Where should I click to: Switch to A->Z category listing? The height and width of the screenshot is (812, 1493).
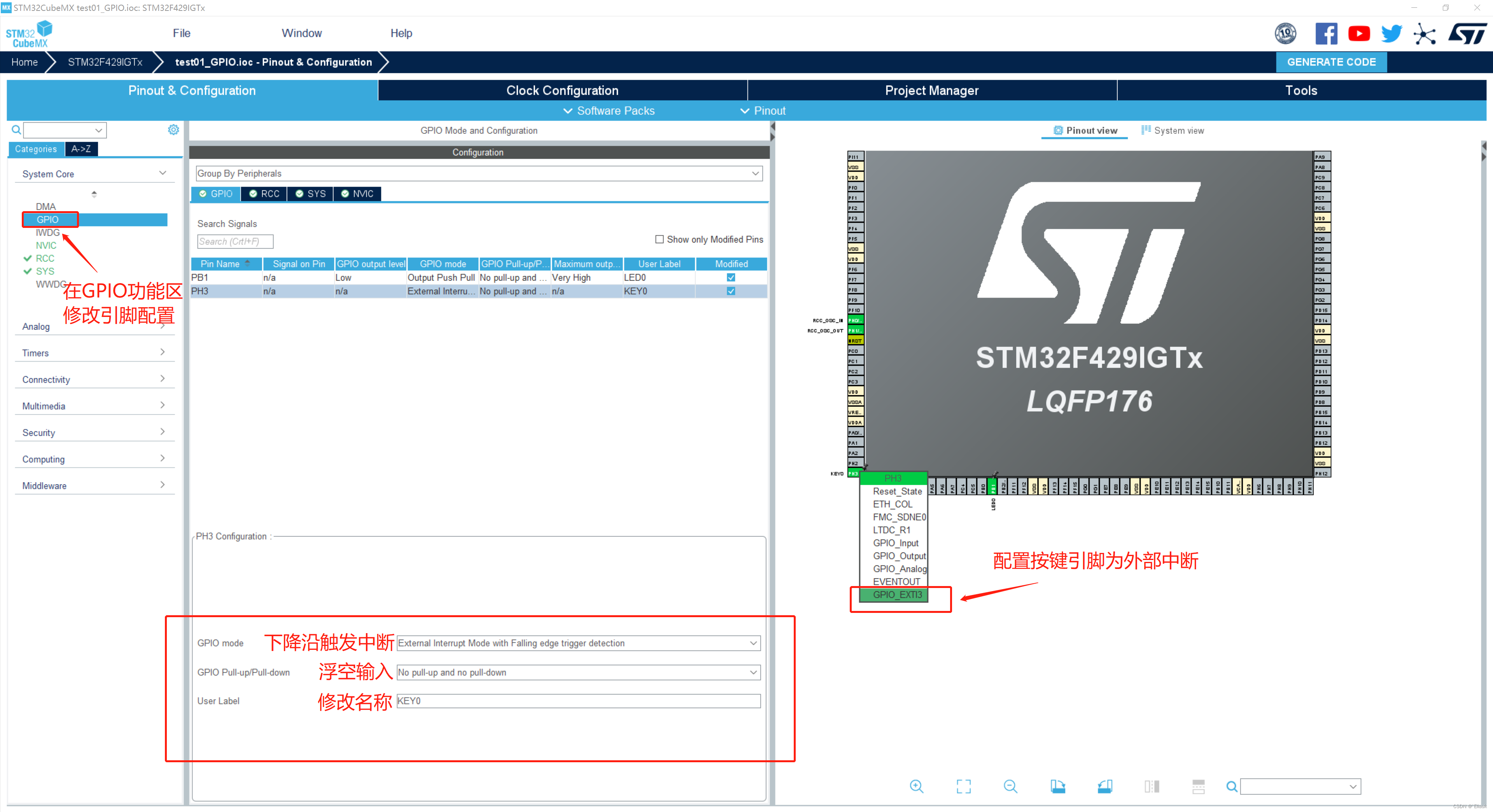(x=81, y=149)
